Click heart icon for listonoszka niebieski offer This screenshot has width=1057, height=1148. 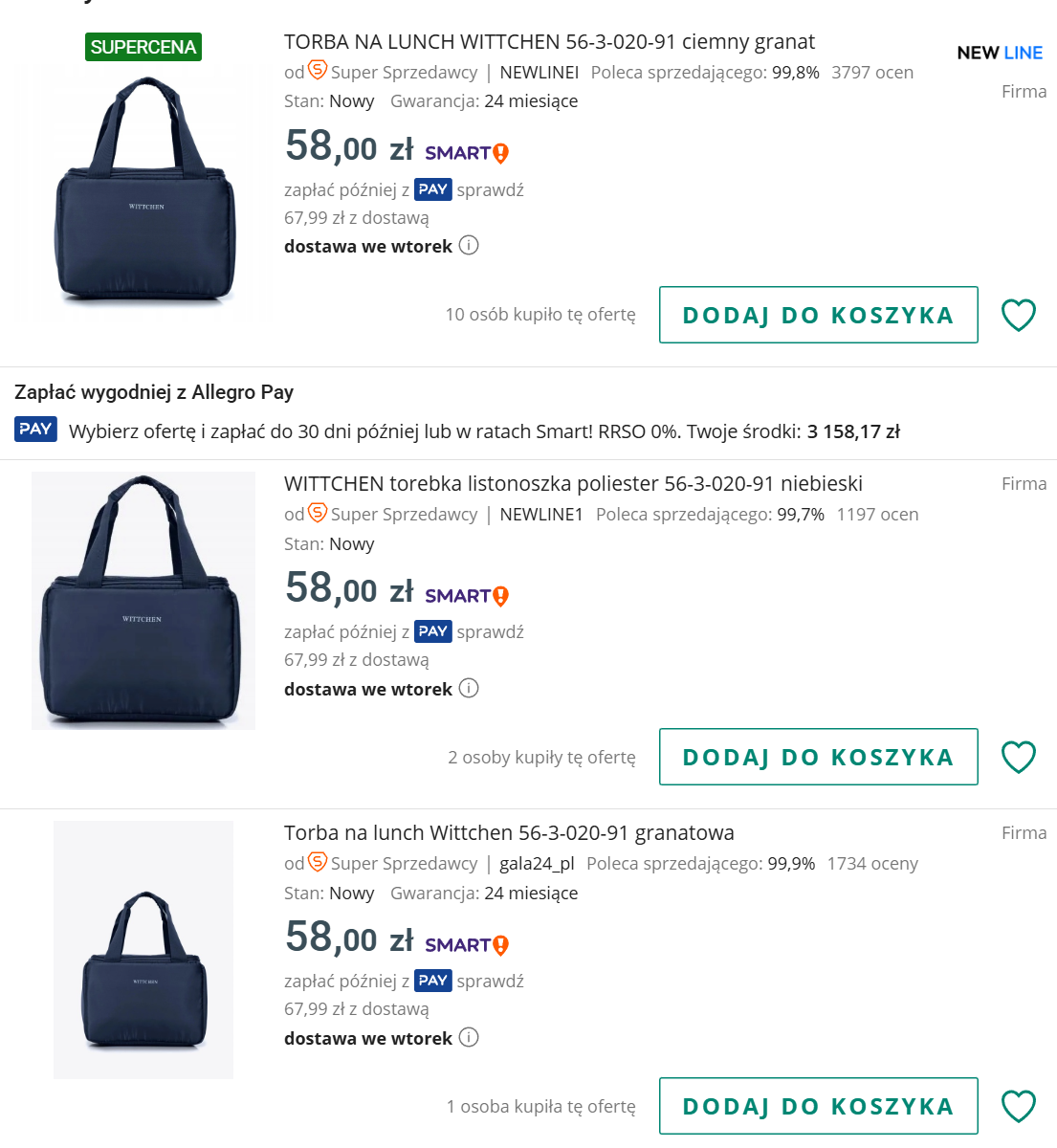tap(1018, 757)
